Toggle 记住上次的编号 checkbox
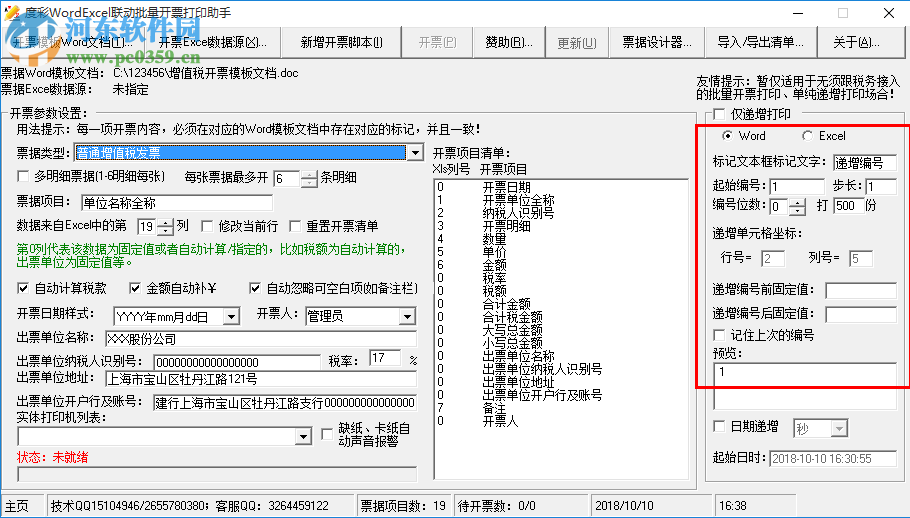 point(719,335)
